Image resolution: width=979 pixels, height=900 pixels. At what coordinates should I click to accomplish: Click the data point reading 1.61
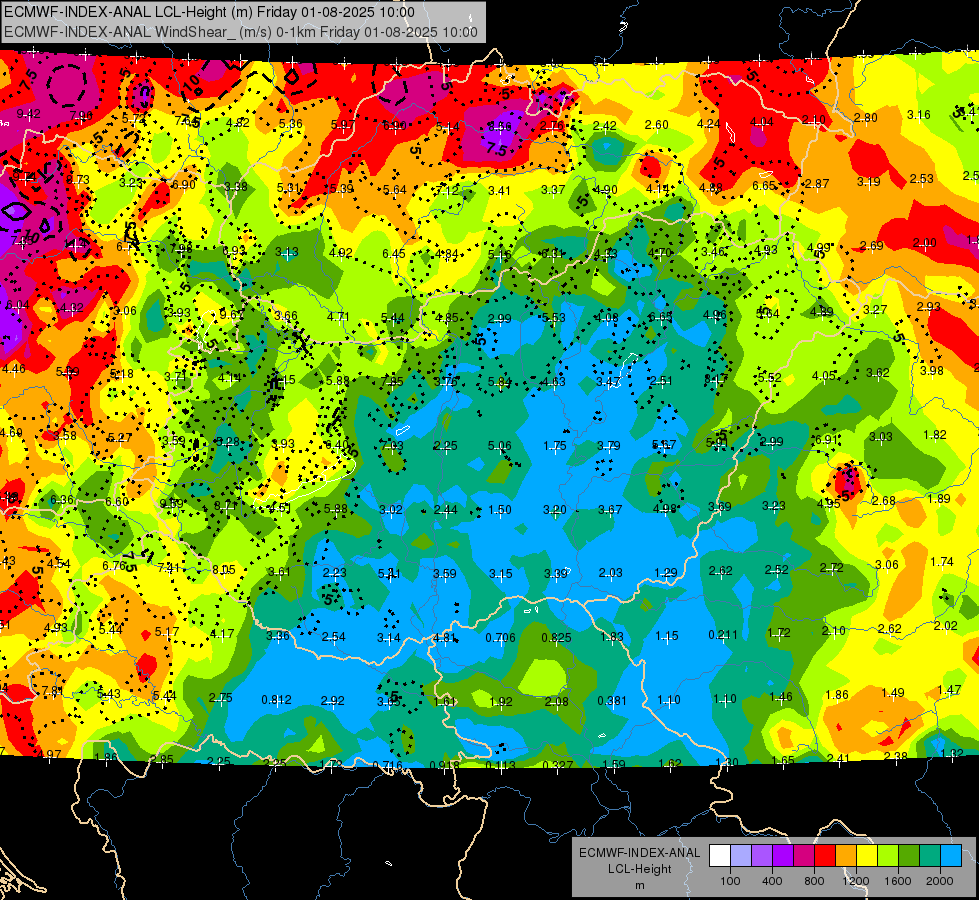coord(445,701)
